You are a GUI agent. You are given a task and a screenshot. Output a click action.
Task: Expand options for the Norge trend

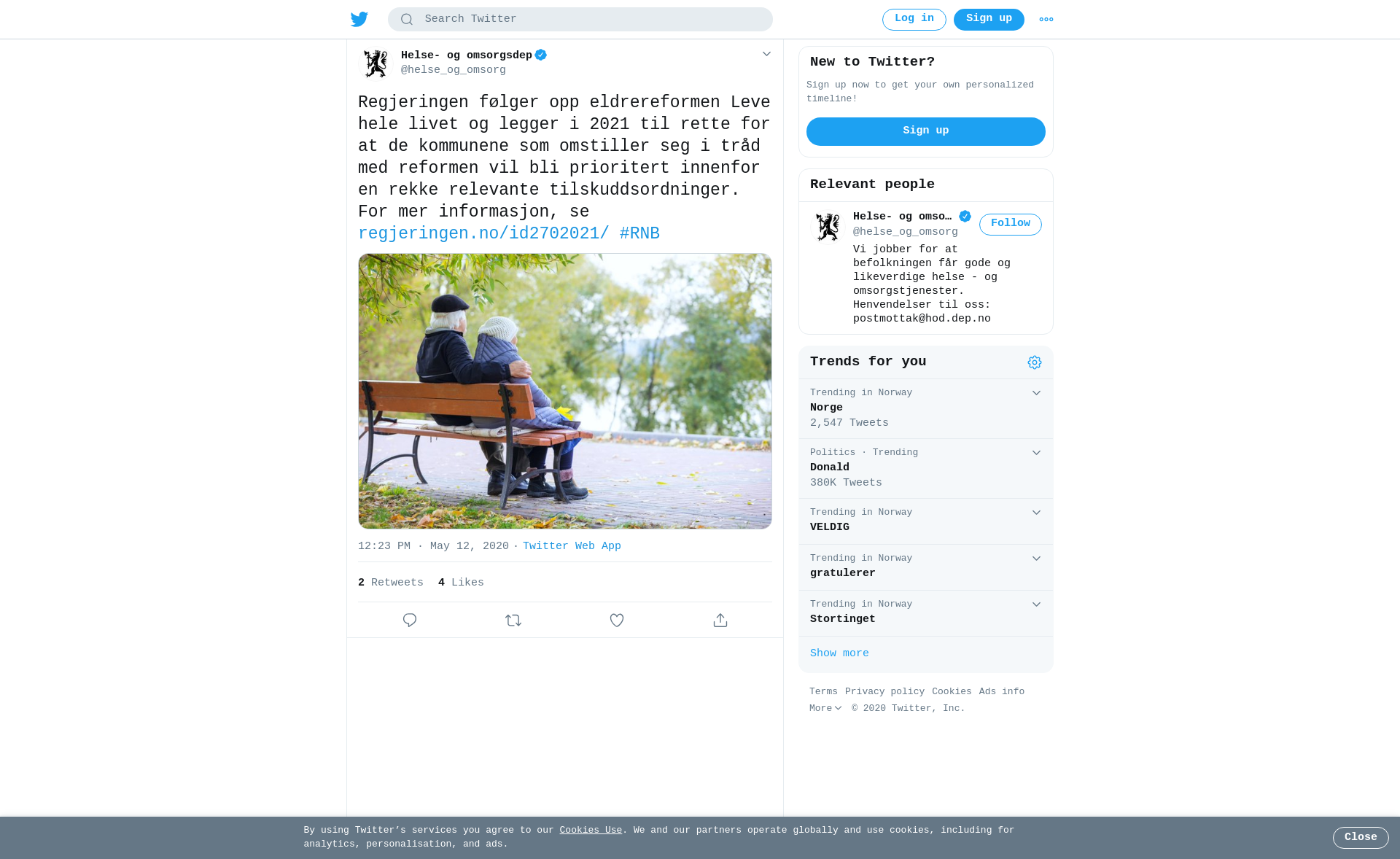[1036, 393]
